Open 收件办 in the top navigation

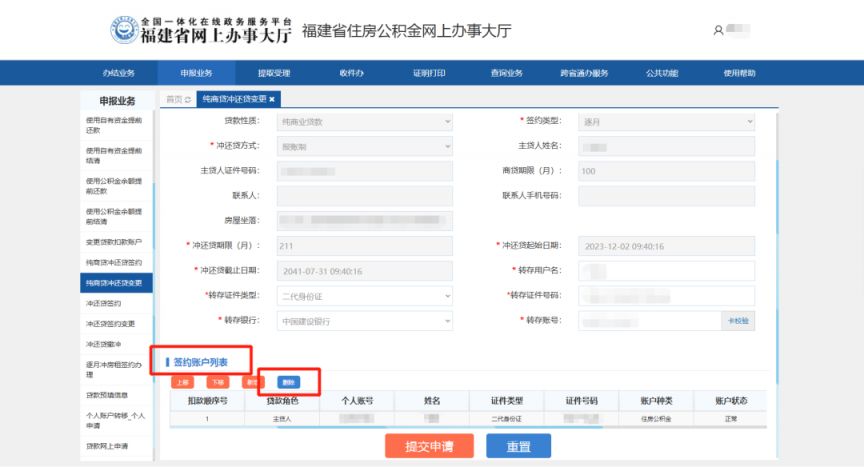click(x=352, y=73)
